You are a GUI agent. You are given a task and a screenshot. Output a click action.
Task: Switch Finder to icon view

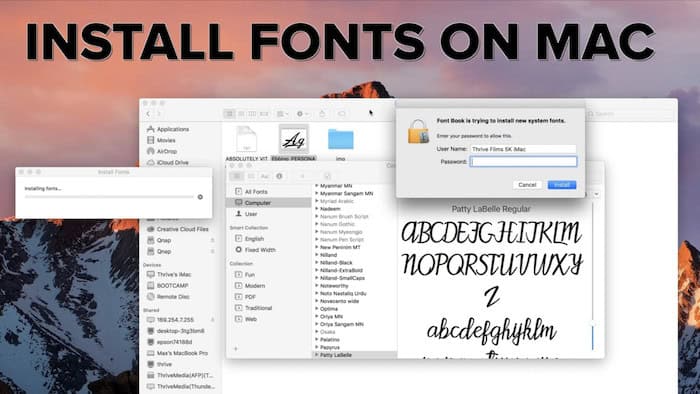229,114
